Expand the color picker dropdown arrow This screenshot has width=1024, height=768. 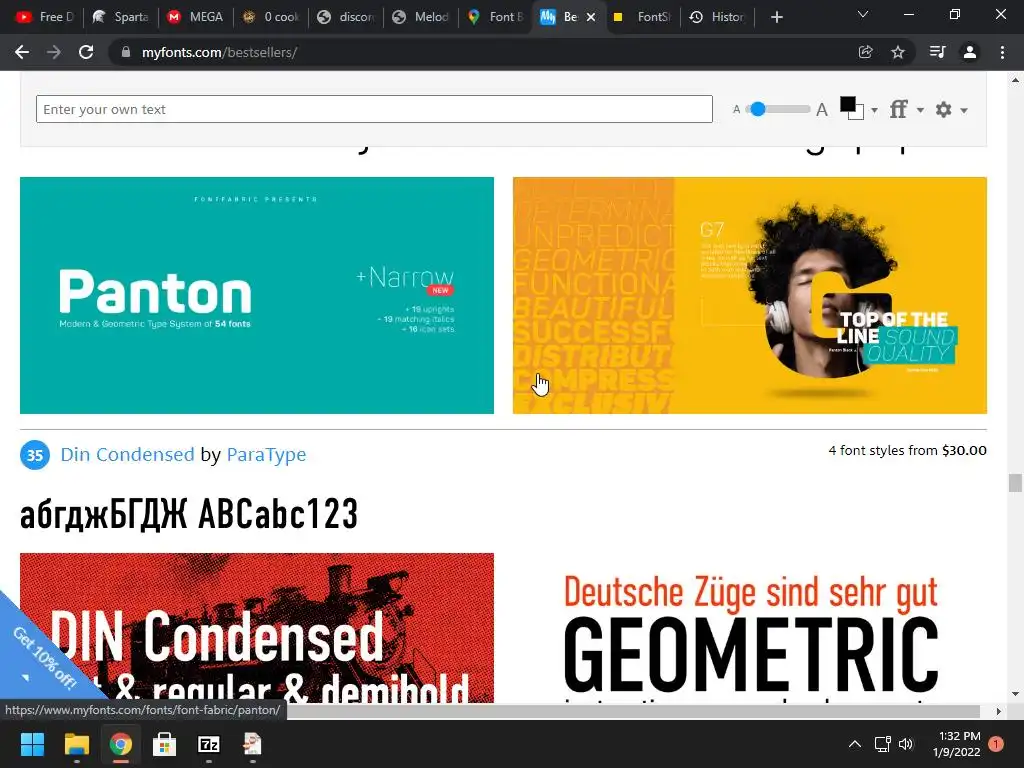coord(874,110)
